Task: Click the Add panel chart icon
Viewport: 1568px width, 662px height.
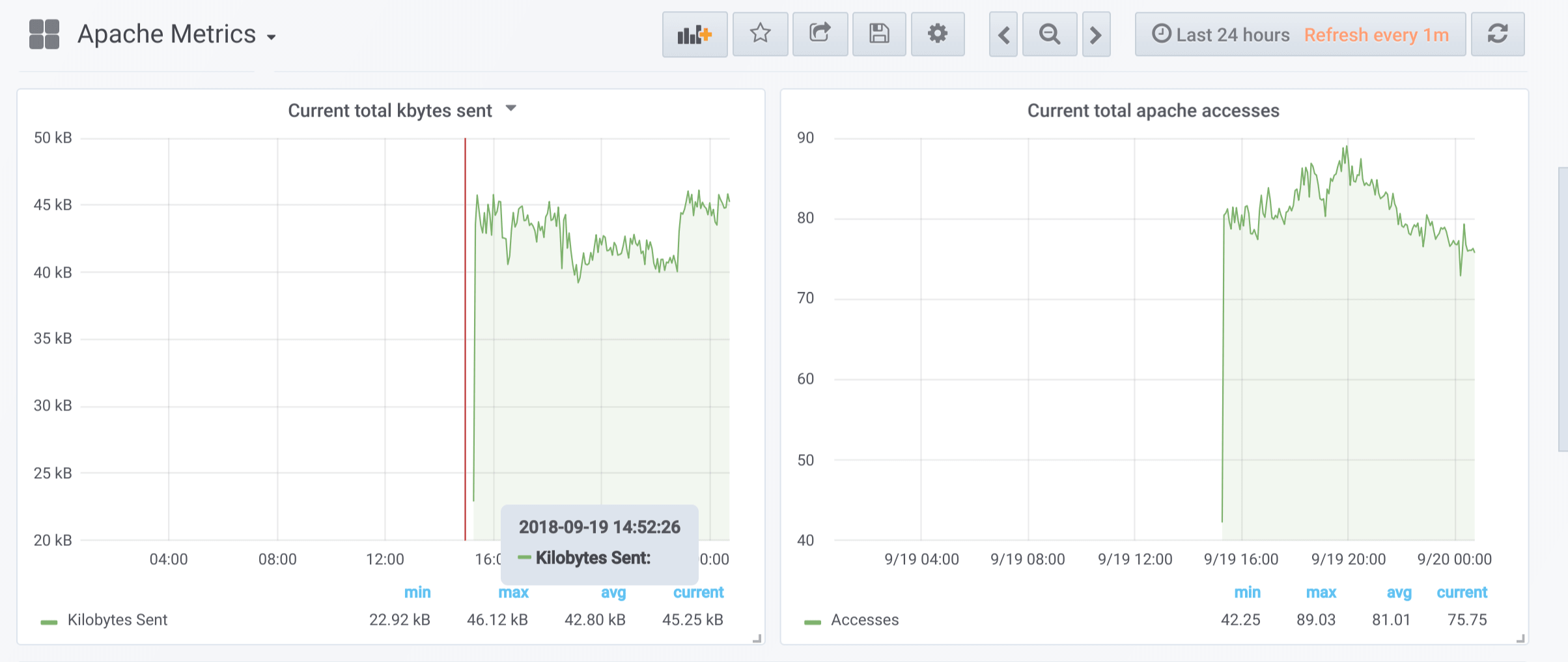Action: (x=694, y=34)
